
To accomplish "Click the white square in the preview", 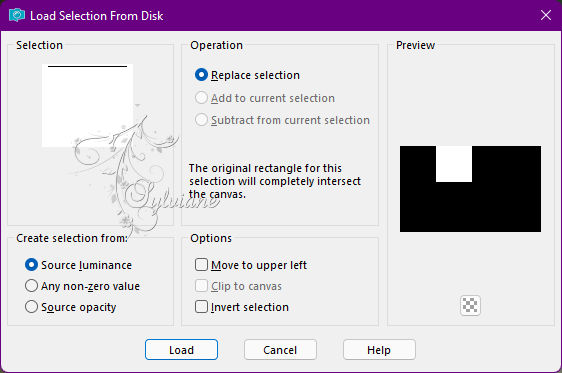I will point(454,164).
